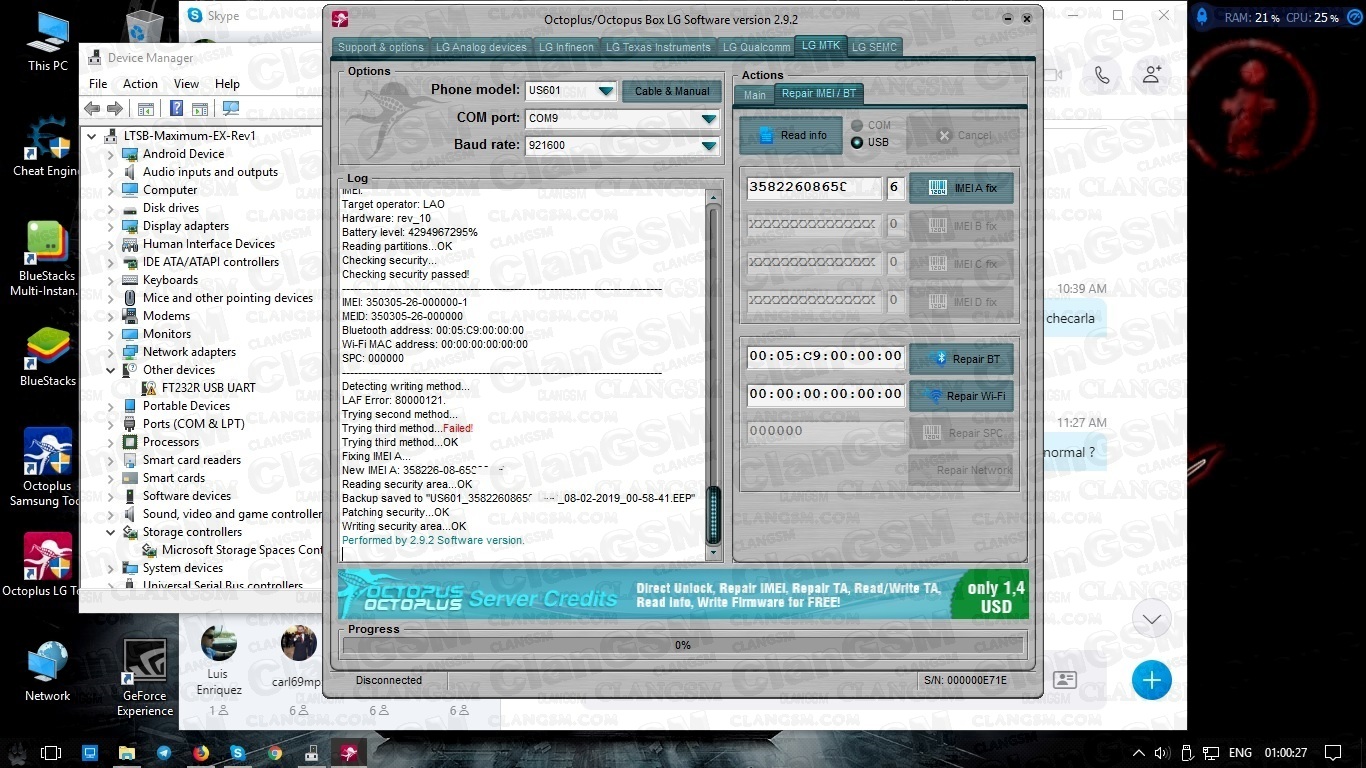The width and height of the screenshot is (1366, 768).
Task: Click the IMEI A input field
Action: (814, 187)
